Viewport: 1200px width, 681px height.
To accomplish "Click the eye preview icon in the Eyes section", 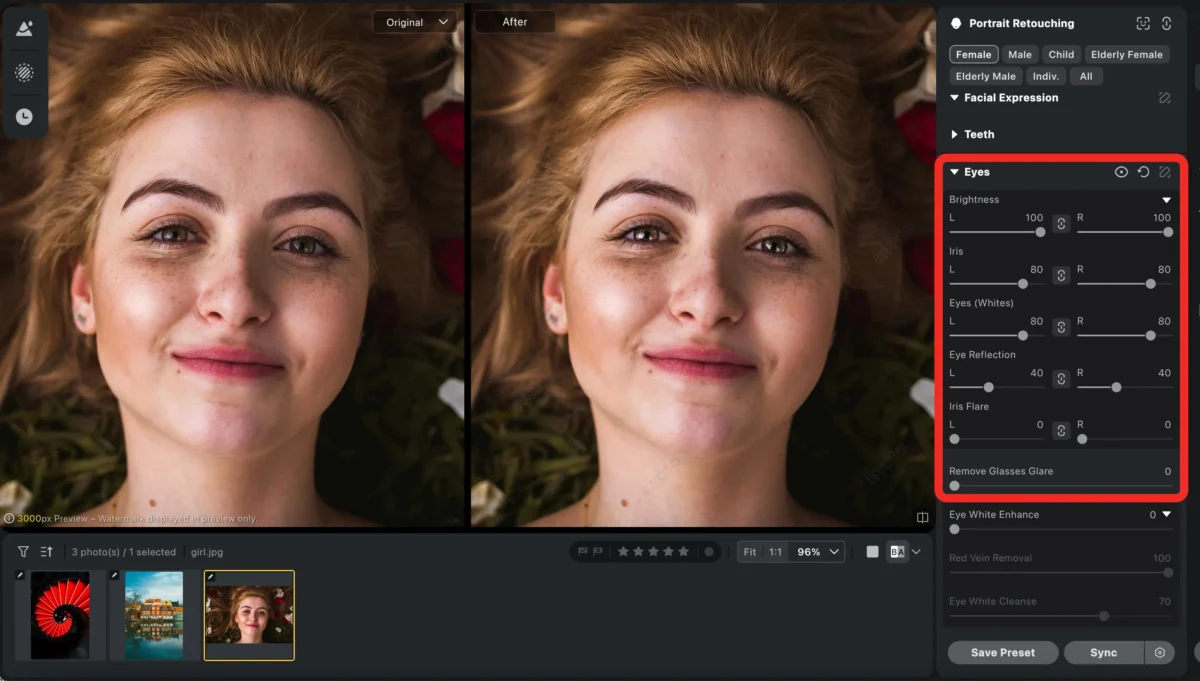I will coord(1121,171).
